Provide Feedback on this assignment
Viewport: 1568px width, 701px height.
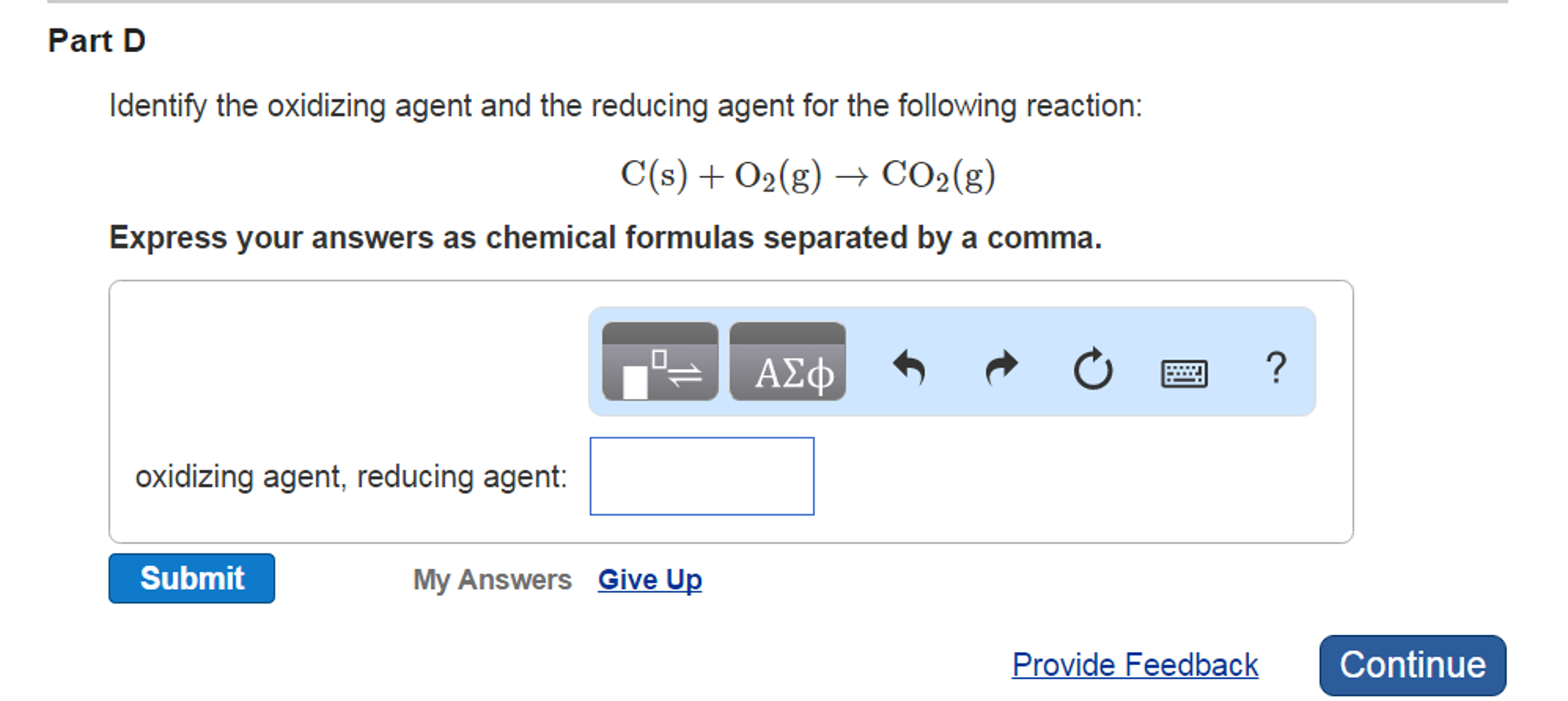pyautogui.click(x=1134, y=663)
